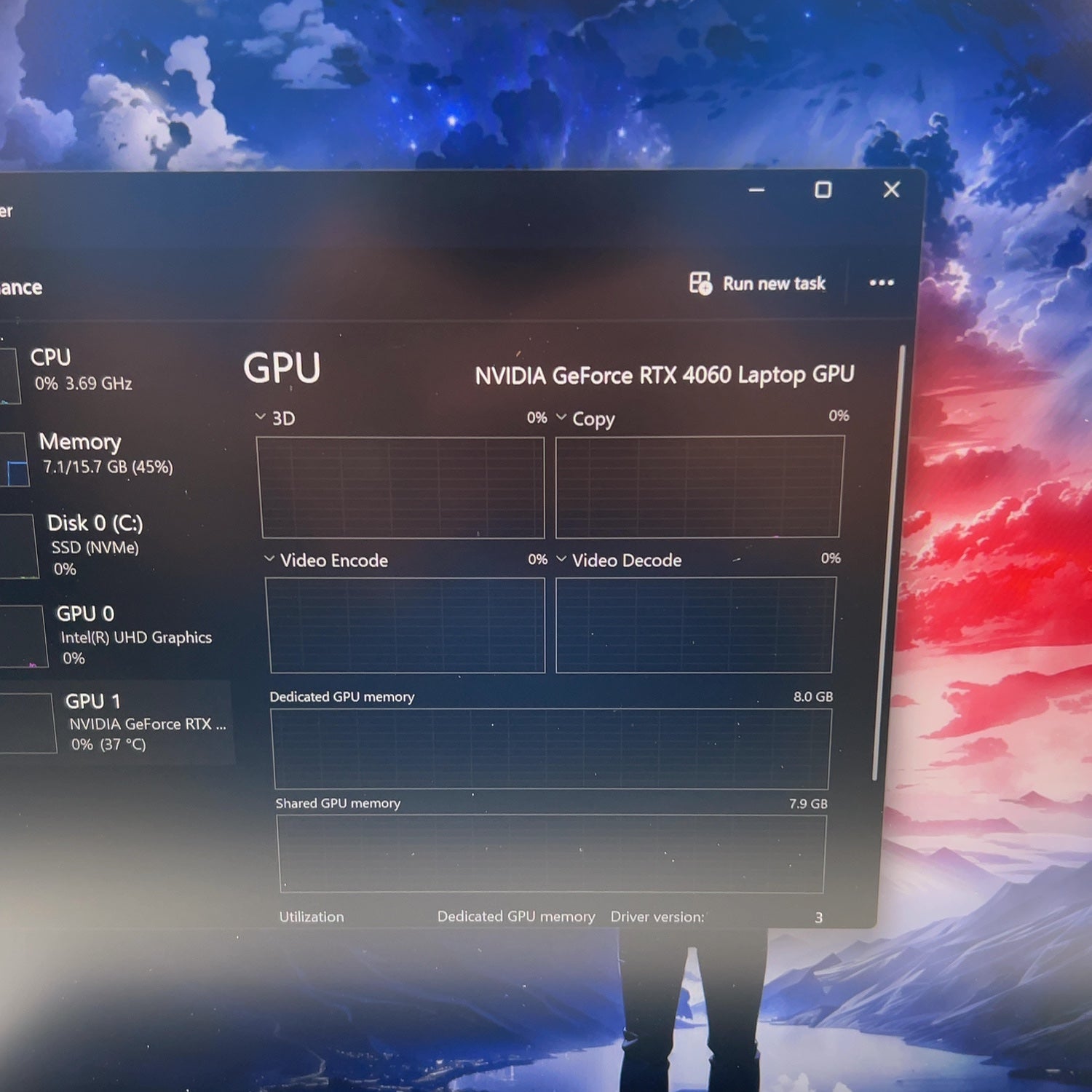Click the Dedicated GPU memory graph

coord(552,748)
